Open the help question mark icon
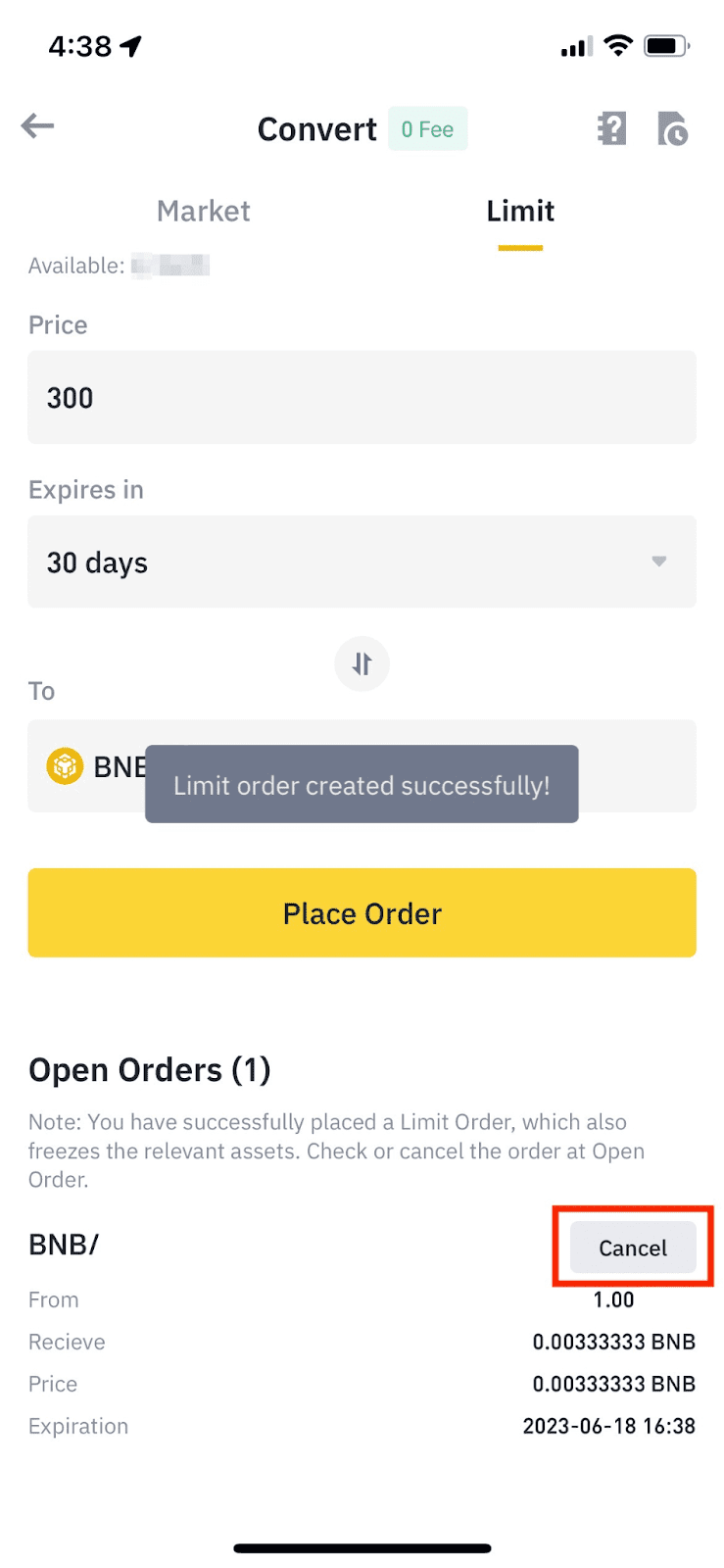 (612, 128)
